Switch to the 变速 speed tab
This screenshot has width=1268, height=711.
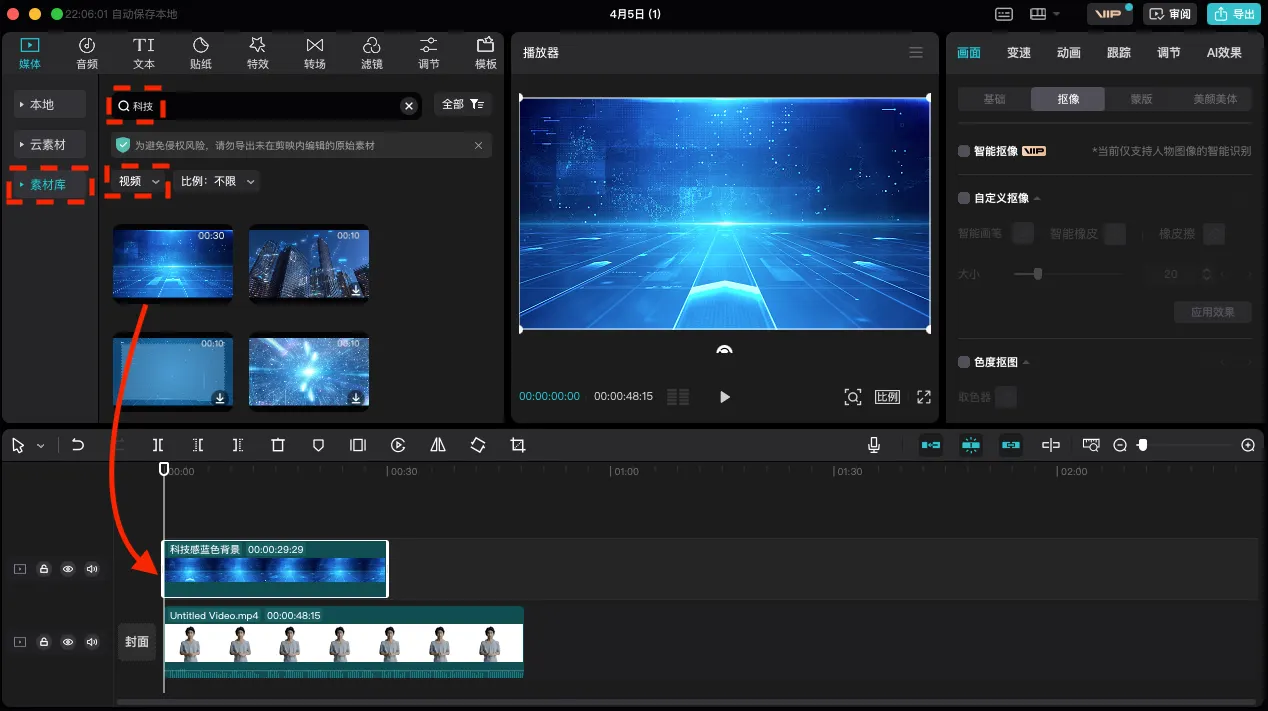tap(1019, 53)
